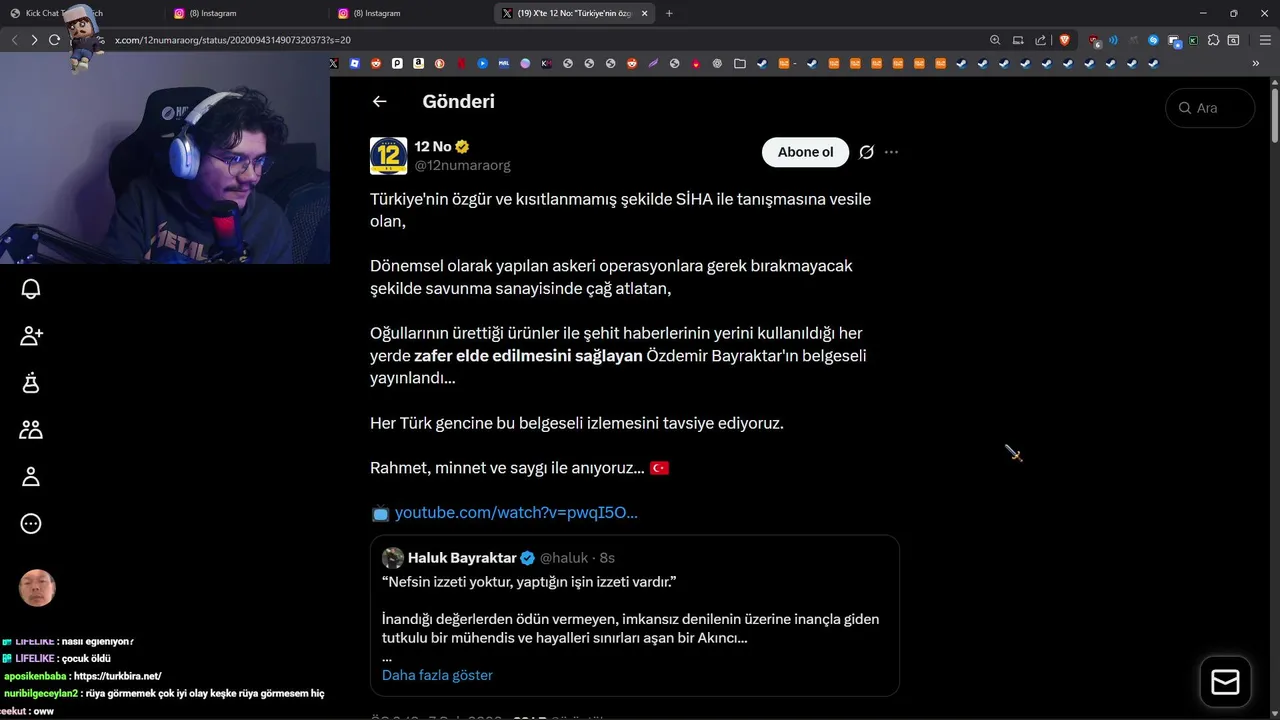Click the icon below the follow icon
This screenshot has height=720, width=1280.
(x=31, y=383)
